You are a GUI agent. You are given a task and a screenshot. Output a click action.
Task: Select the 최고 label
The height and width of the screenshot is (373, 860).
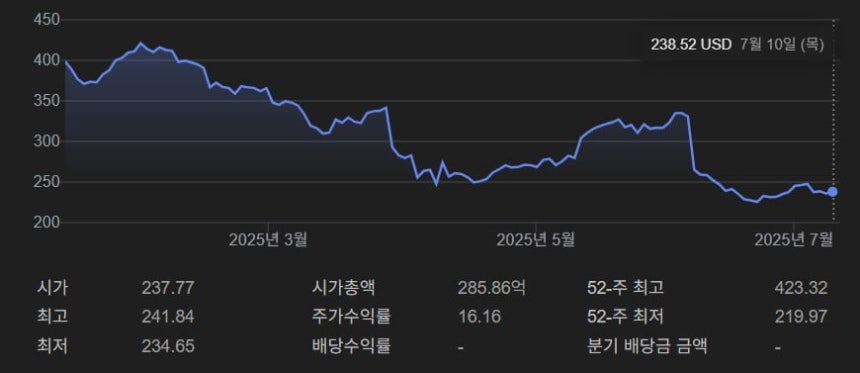[53, 317]
